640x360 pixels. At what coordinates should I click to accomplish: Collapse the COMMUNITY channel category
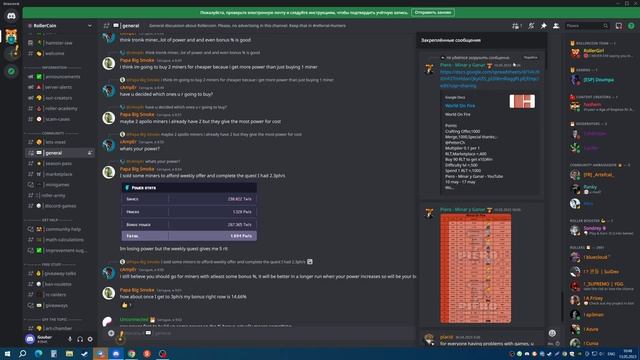[x=52, y=133]
